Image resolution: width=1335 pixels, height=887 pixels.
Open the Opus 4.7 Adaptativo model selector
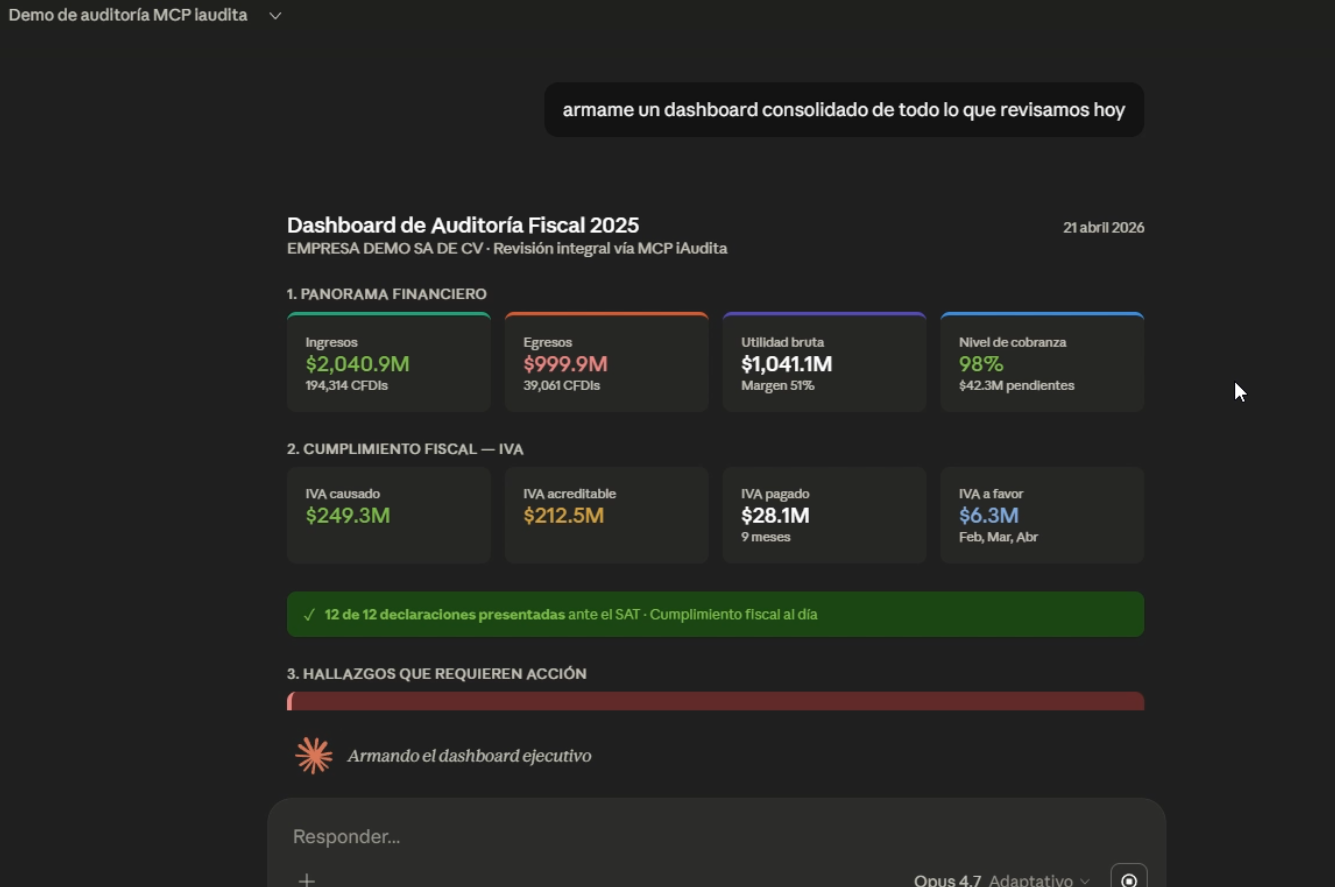coord(1001,880)
